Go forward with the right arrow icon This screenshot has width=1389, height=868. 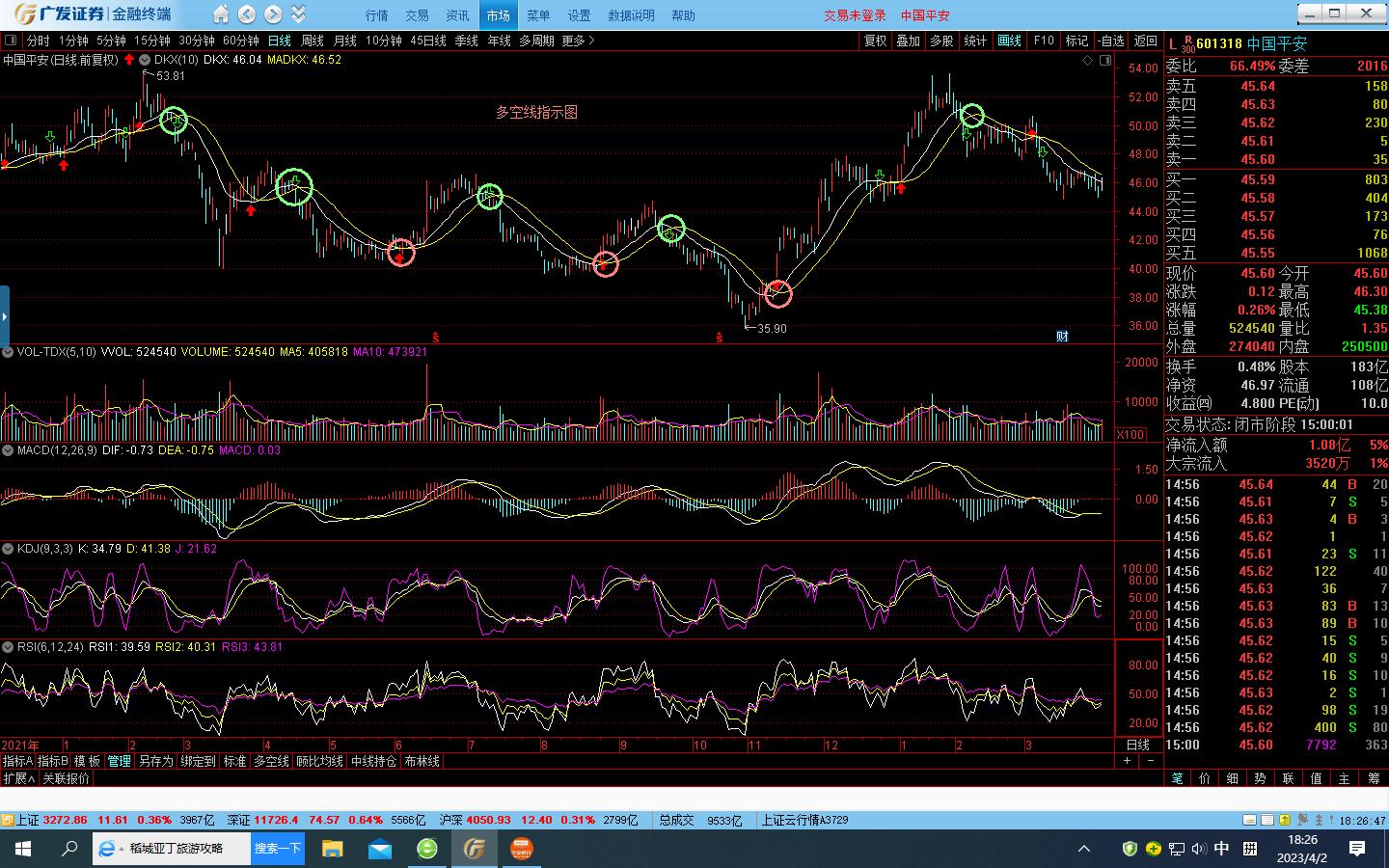click(x=273, y=14)
